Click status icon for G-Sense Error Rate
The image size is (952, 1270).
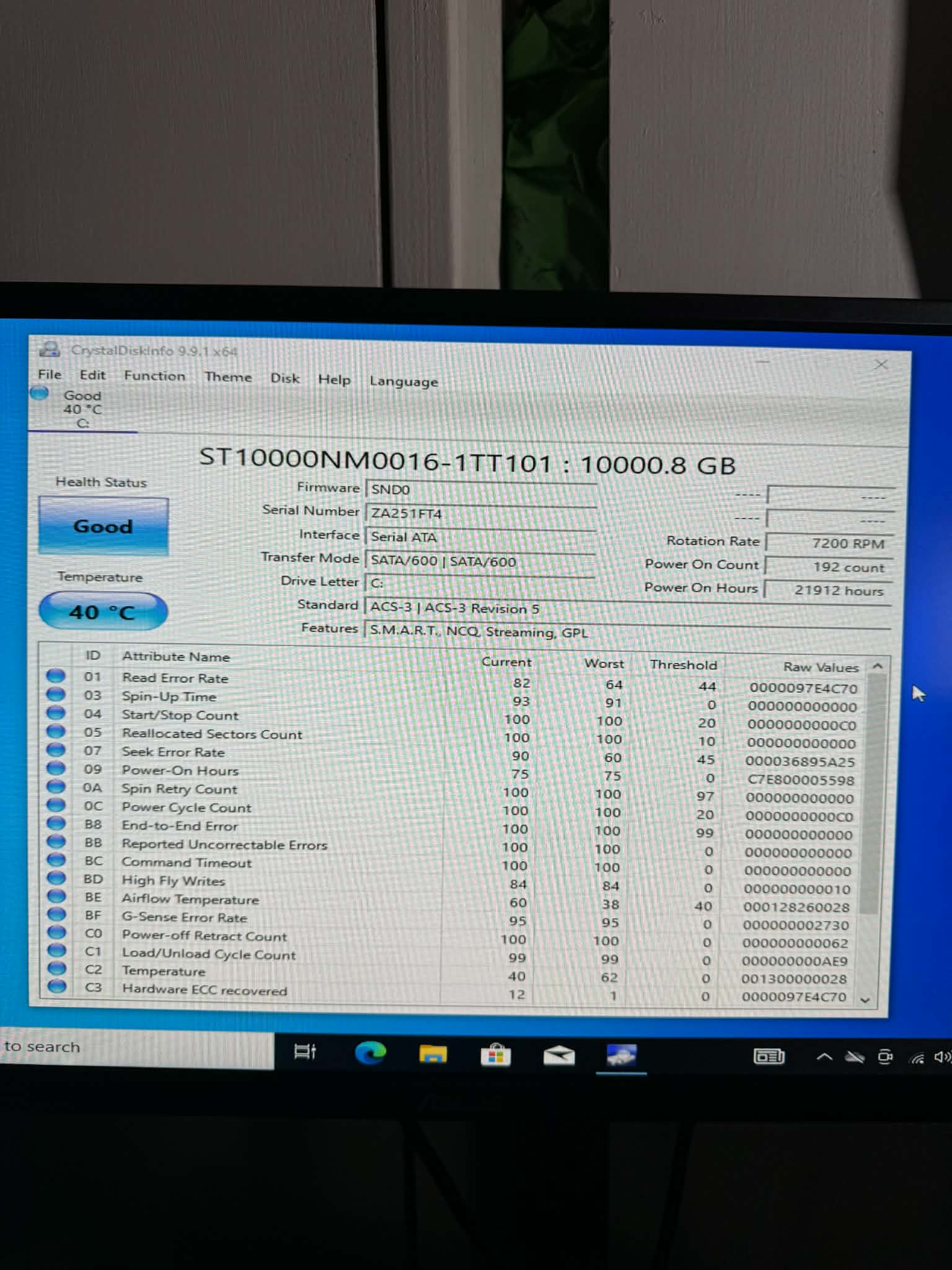(x=56, y=913)
